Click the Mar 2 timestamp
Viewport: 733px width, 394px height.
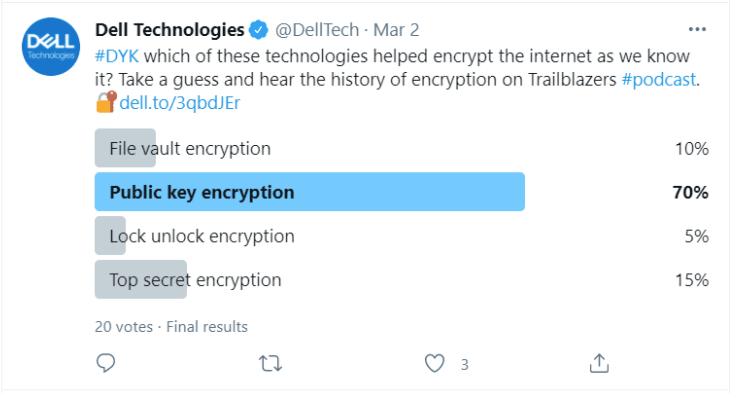point(396,30)
